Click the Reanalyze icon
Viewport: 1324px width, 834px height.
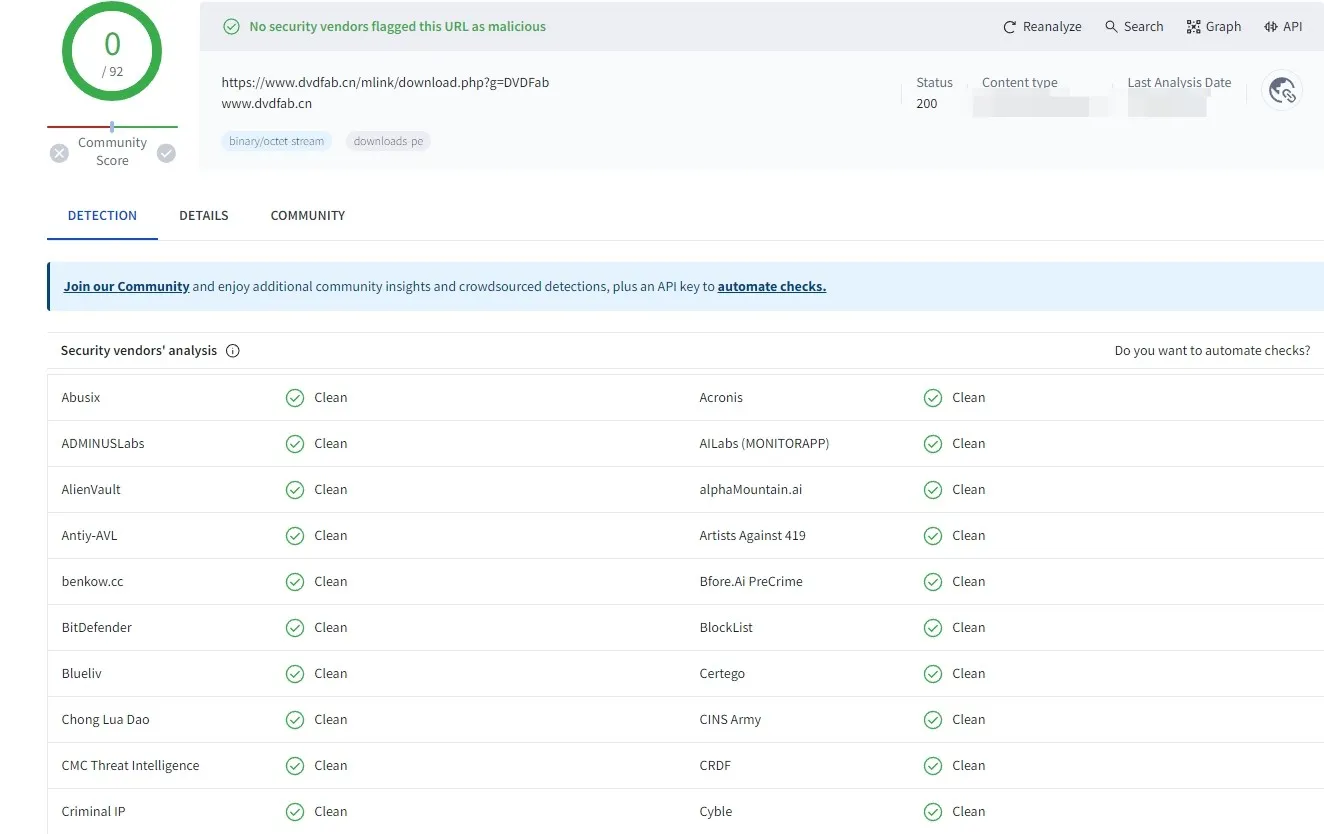(1007, 26)
